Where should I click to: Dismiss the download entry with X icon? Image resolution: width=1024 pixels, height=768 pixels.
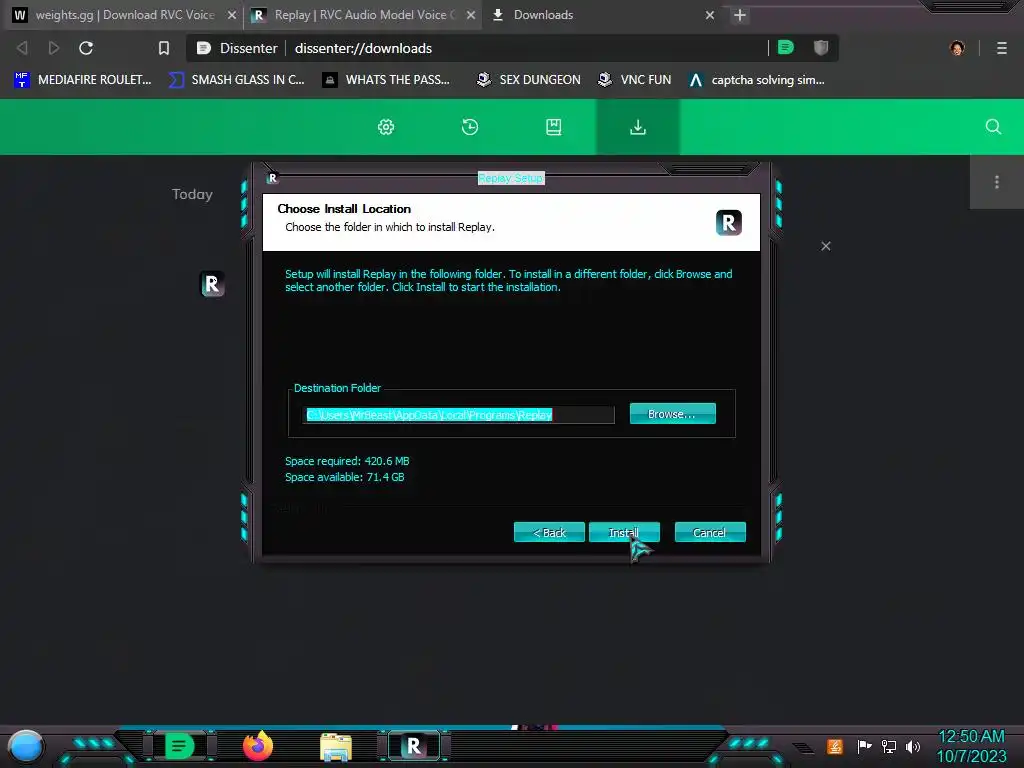[x=826, y=246]
